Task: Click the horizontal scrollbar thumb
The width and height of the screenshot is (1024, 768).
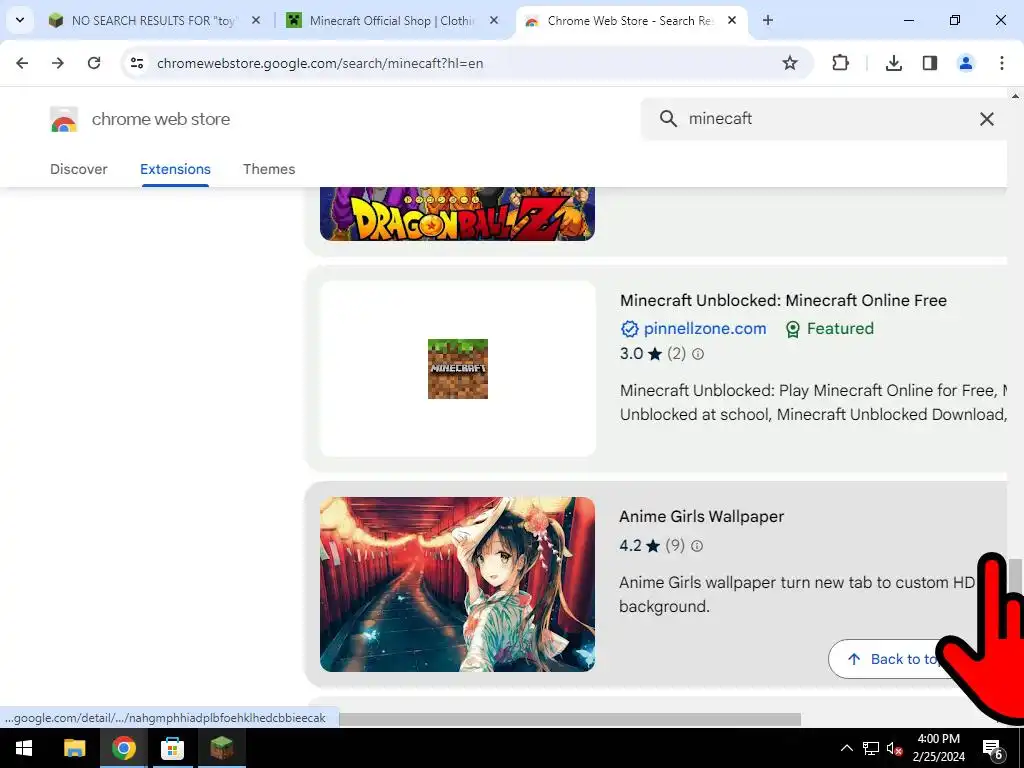Action: pos(569,719)
